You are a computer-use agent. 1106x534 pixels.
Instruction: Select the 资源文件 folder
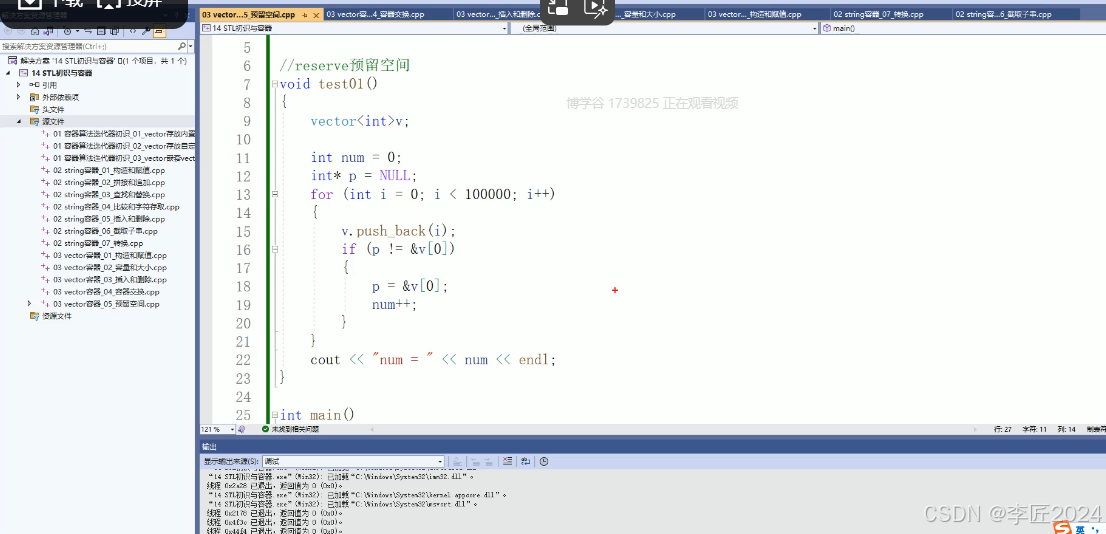(x=51, y=316)
